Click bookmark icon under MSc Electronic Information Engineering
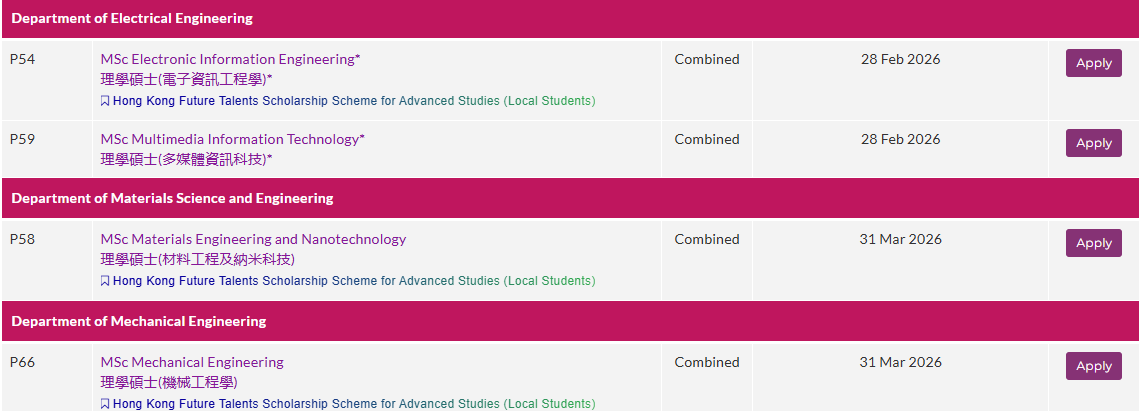 pos(105,101)
